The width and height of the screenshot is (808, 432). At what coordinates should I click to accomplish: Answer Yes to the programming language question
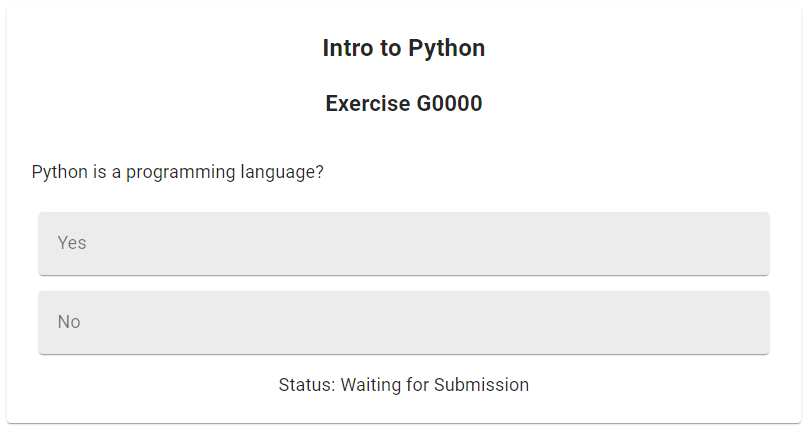(403, 243)
